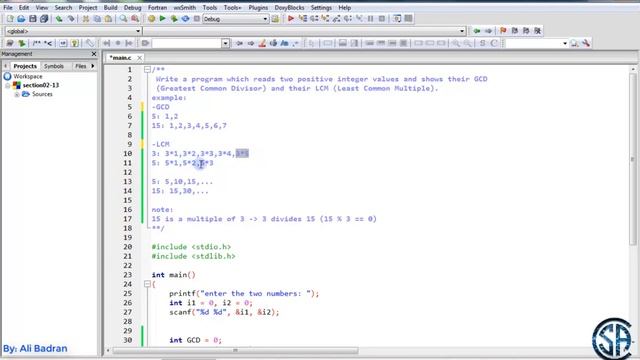Viewport: 640px width, 360px height.
Task: Start debugging with the red play icon
Action: coord(291,19)
